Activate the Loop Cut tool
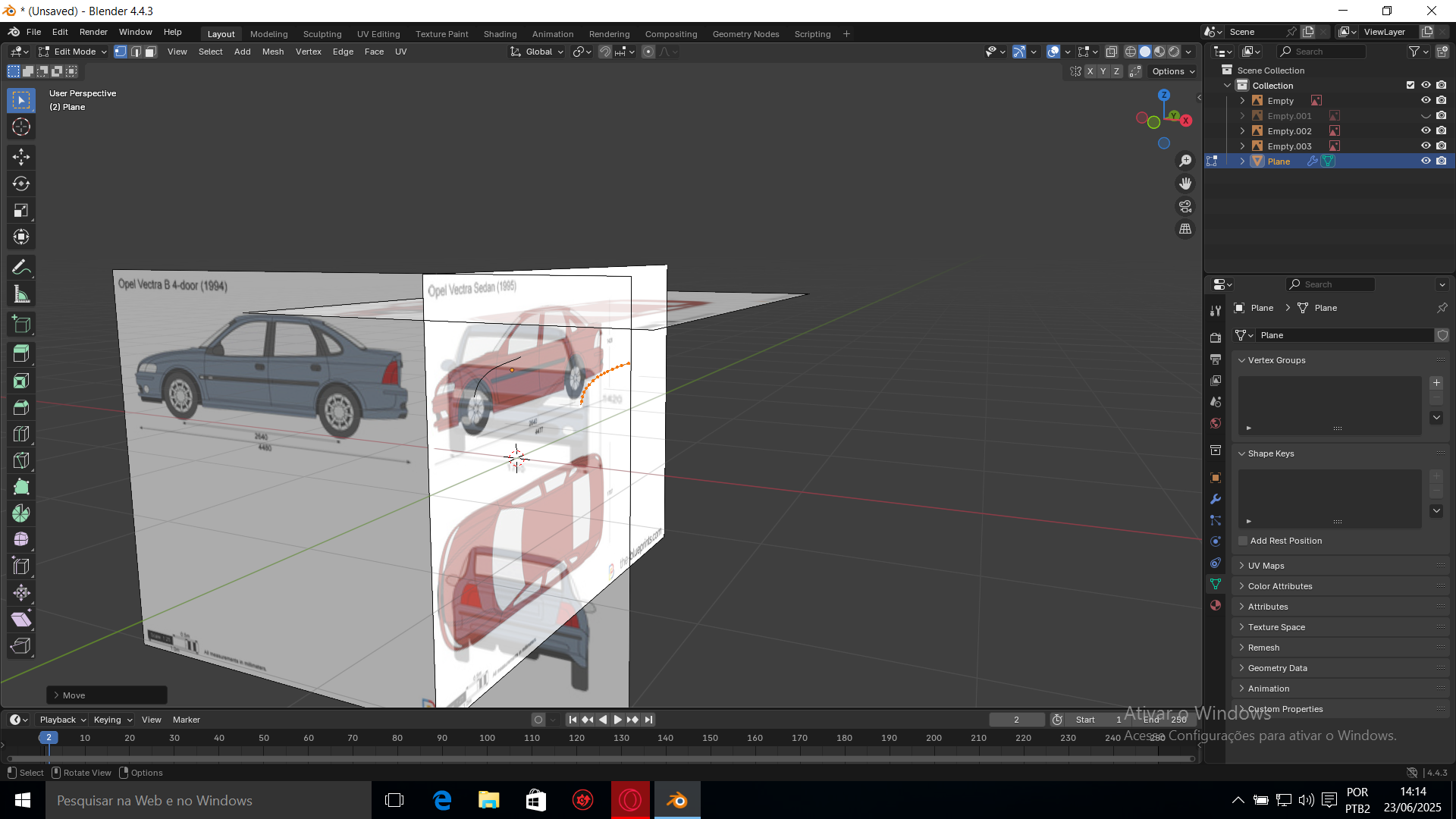The width and height of the screenshot is (1456, 819). [x=21, y=434]
